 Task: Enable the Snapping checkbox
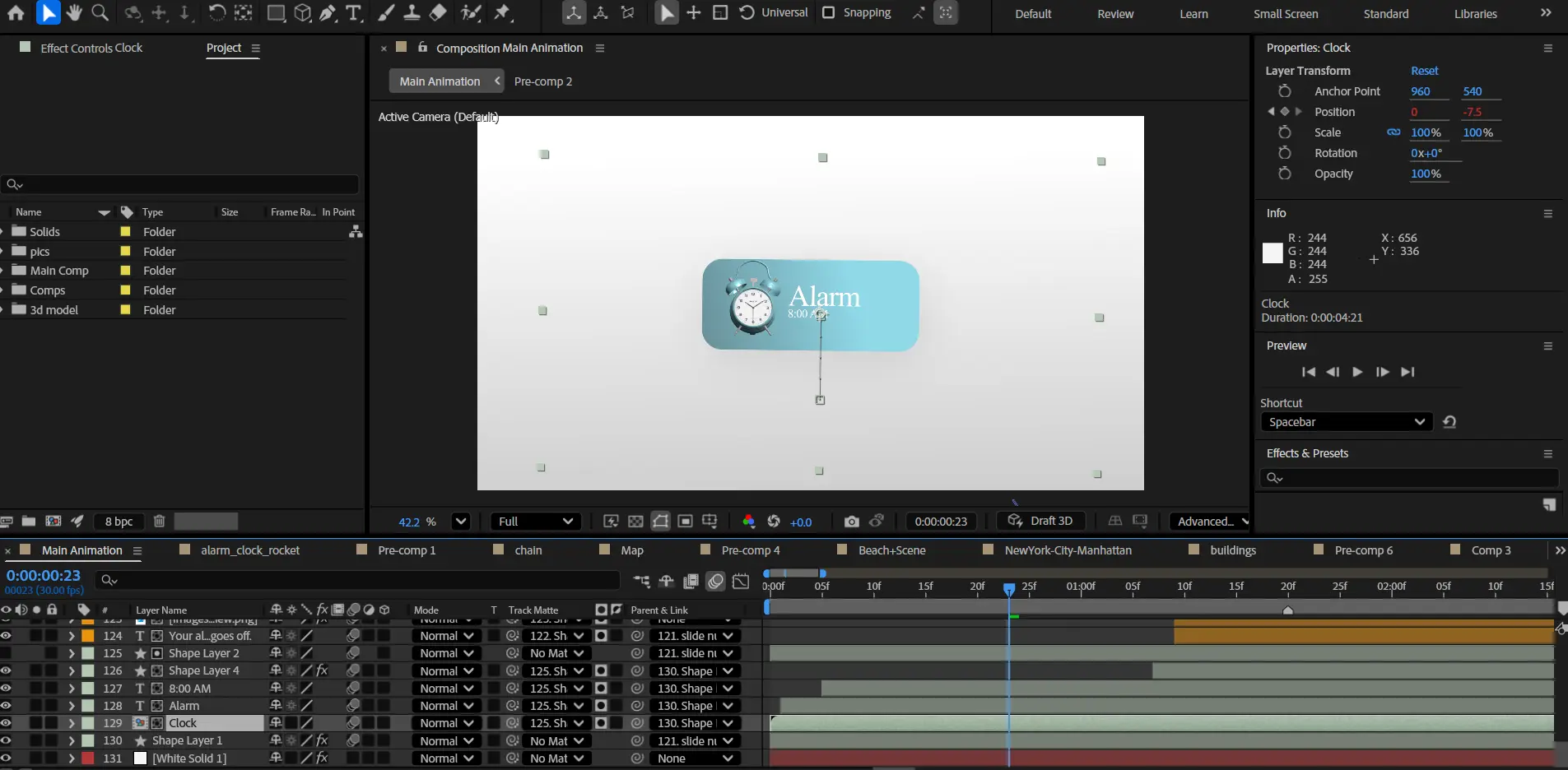[x=829, y=13]
